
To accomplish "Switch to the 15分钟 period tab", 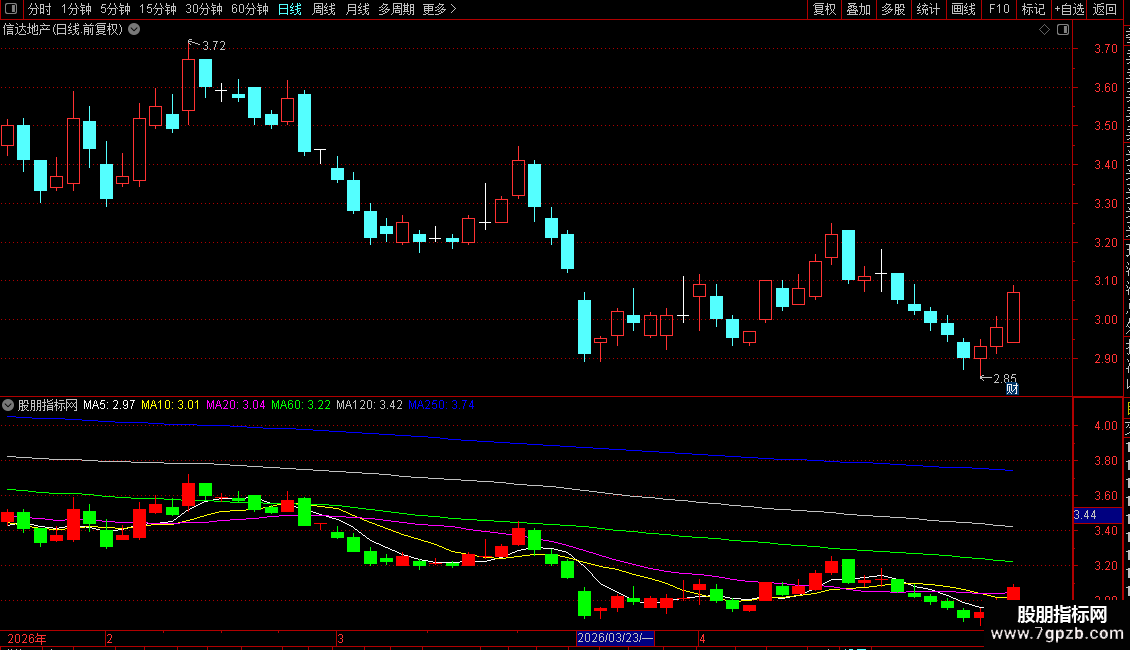I will click(157, 9).
